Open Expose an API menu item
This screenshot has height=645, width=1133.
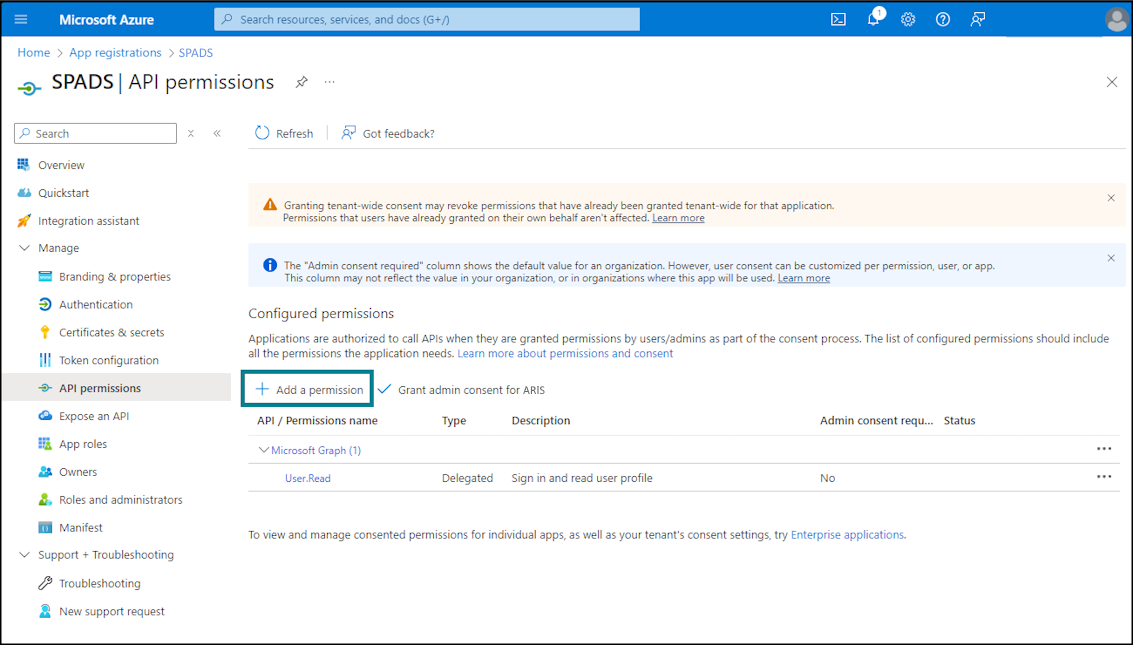tap(94, 416)
